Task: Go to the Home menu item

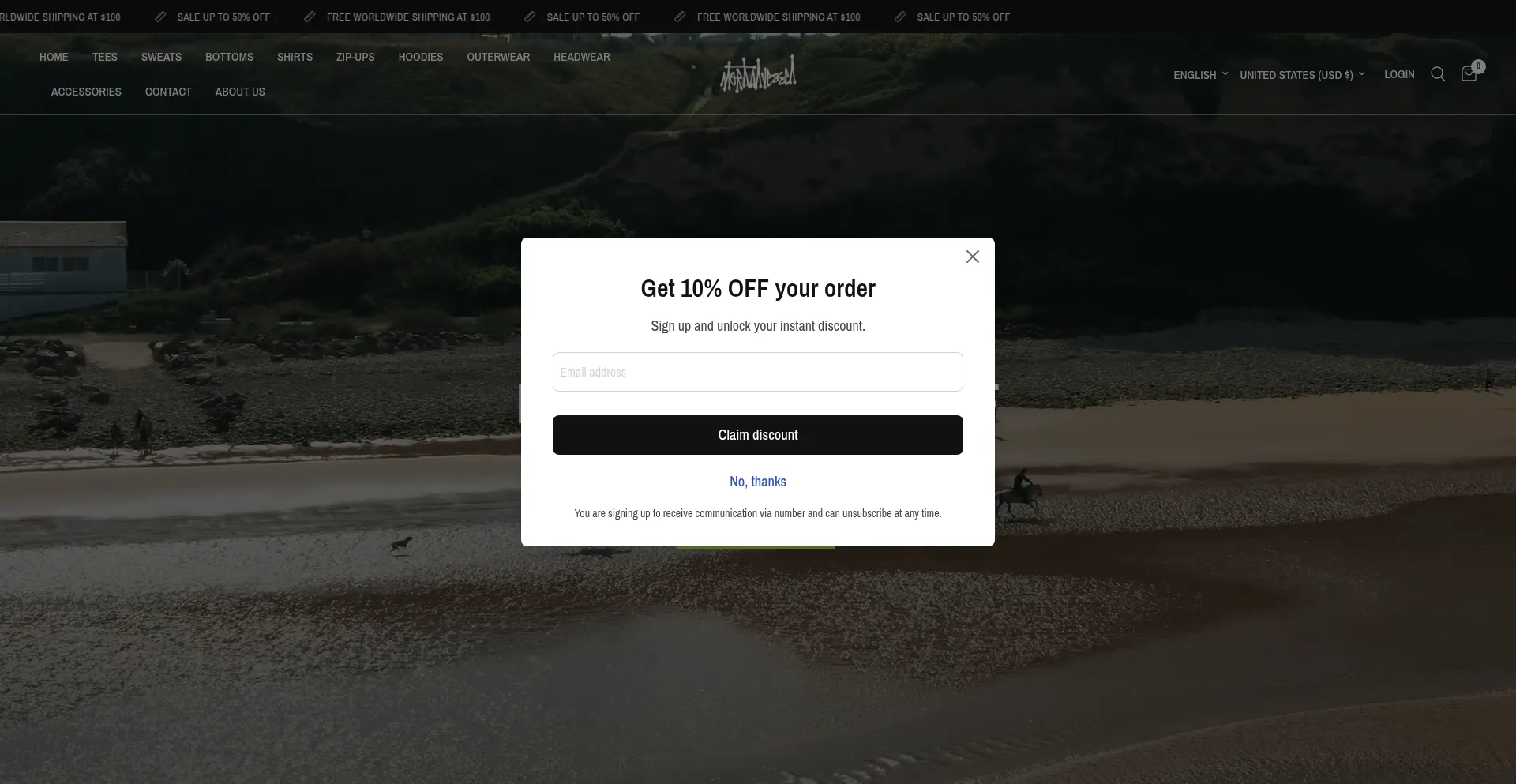Action: [54, 57]
